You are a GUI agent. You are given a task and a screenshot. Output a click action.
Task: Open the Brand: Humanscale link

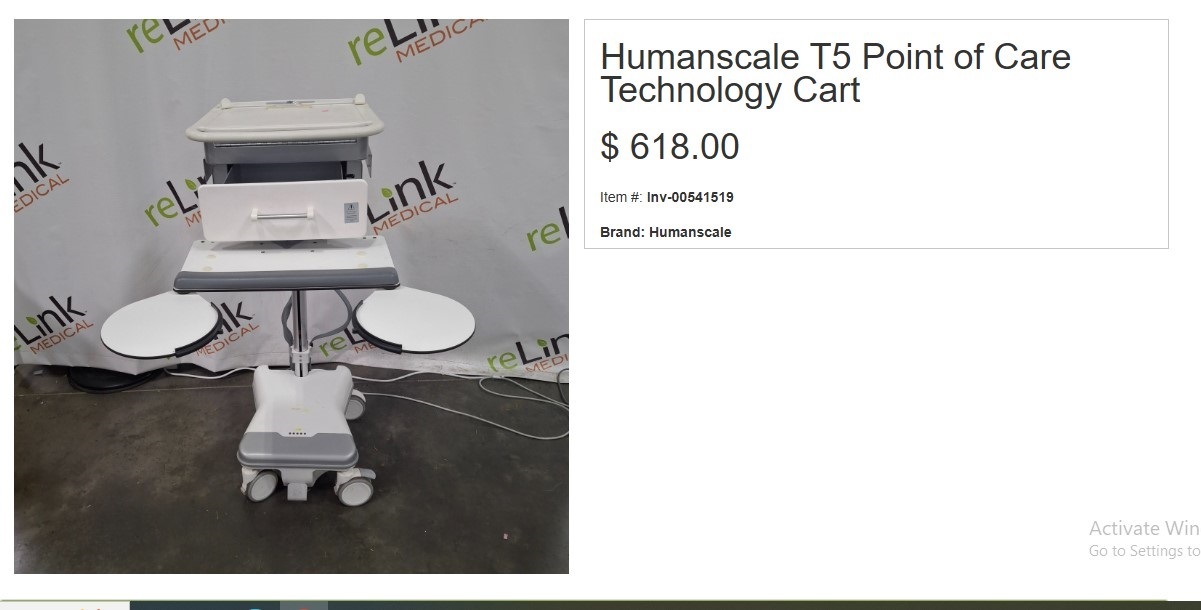coord(666,232)
